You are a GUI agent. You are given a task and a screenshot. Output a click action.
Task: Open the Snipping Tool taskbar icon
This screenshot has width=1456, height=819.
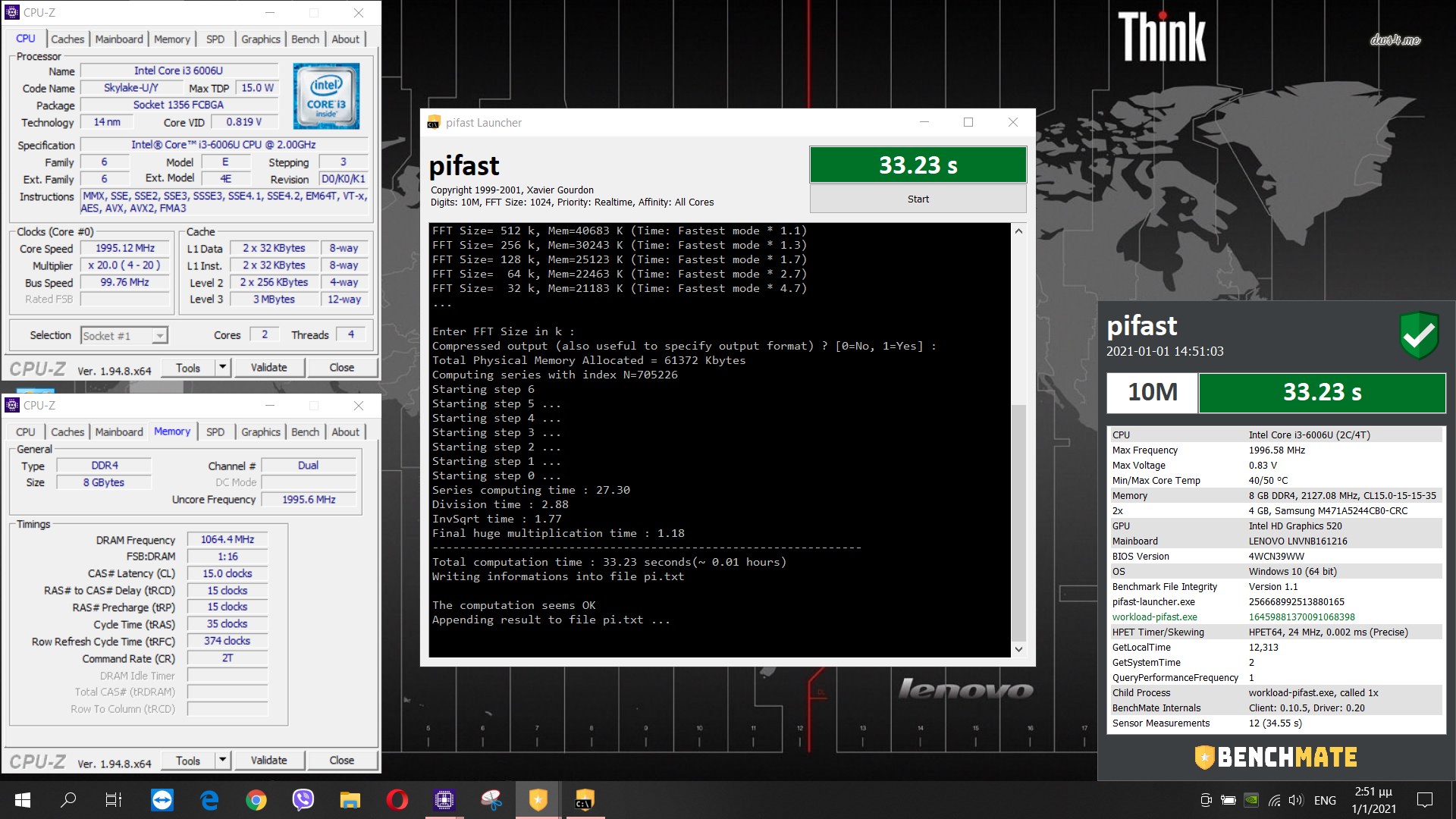(491, 800)
